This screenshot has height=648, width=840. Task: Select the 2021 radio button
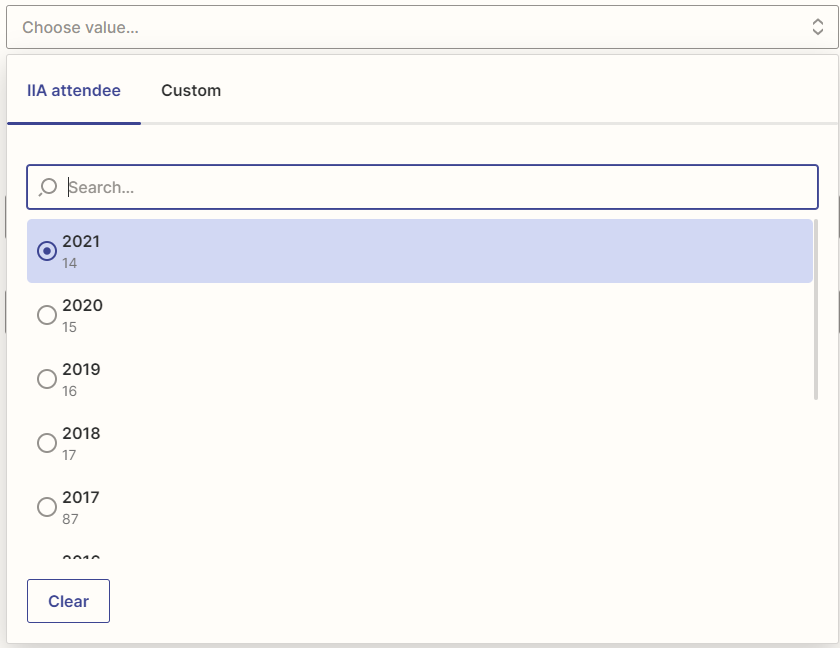coord(47,251)
